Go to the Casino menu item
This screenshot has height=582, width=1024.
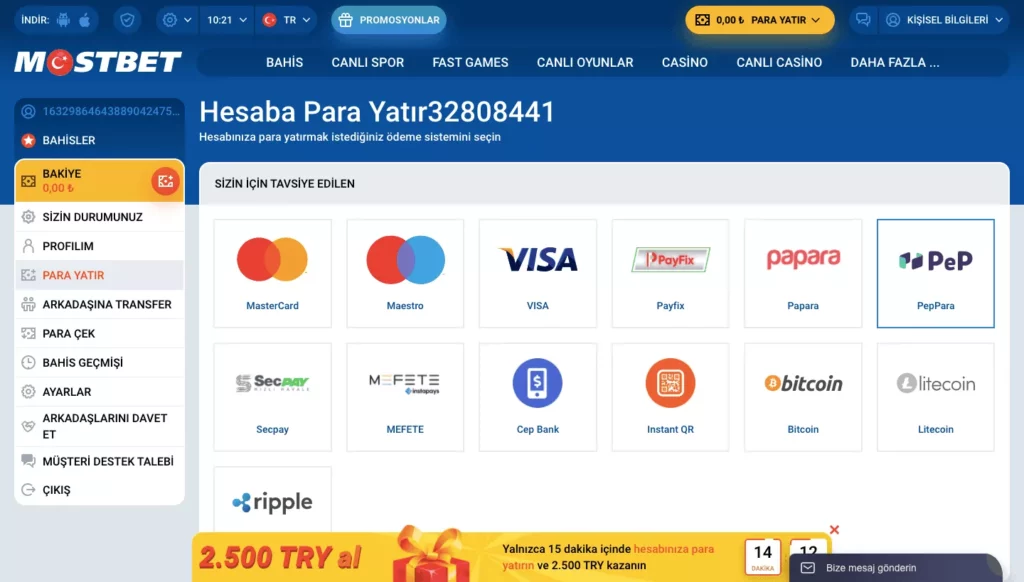point(684,63)
